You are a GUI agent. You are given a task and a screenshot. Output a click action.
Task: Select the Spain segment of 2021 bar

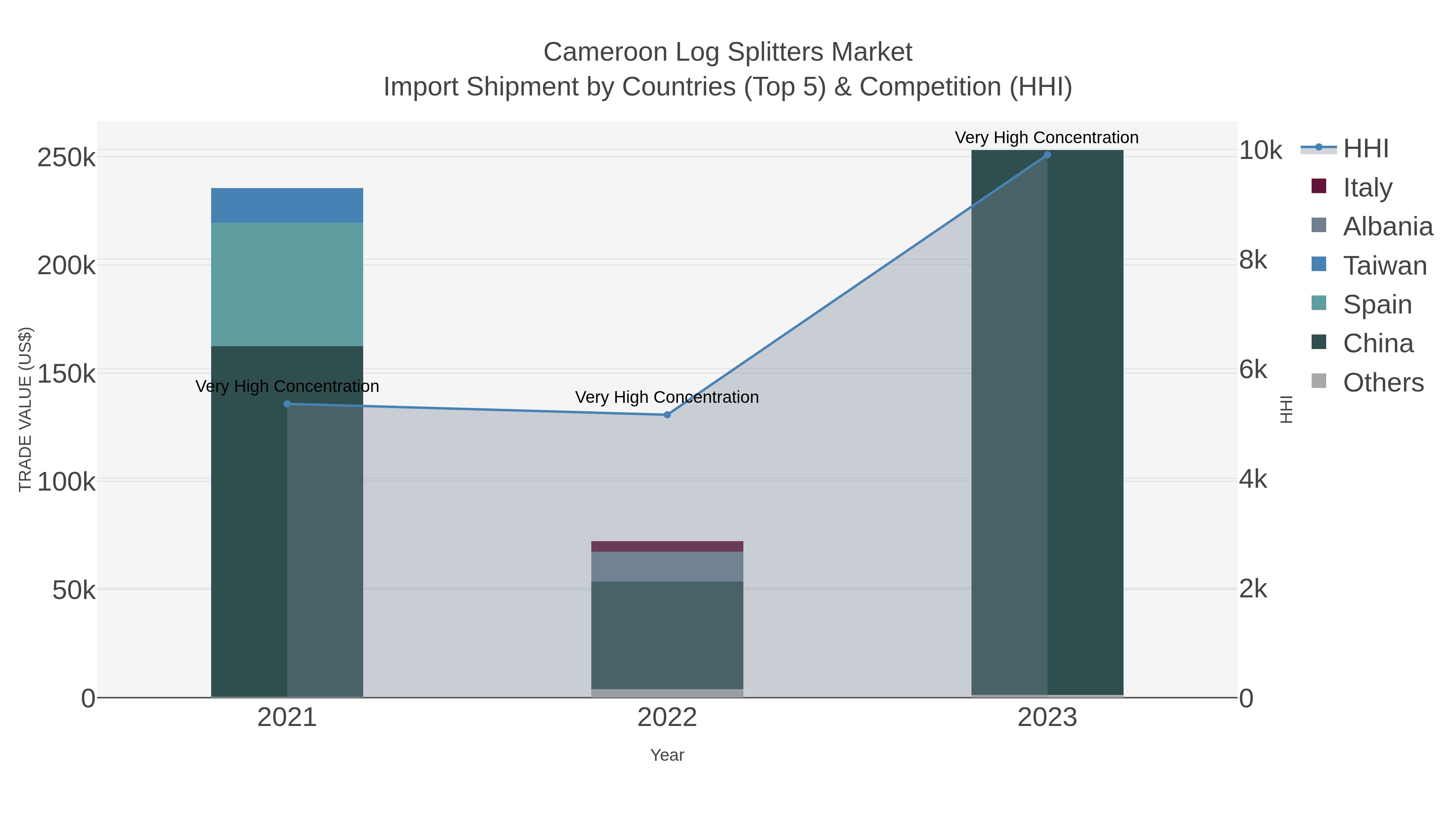tap(287, 285)
